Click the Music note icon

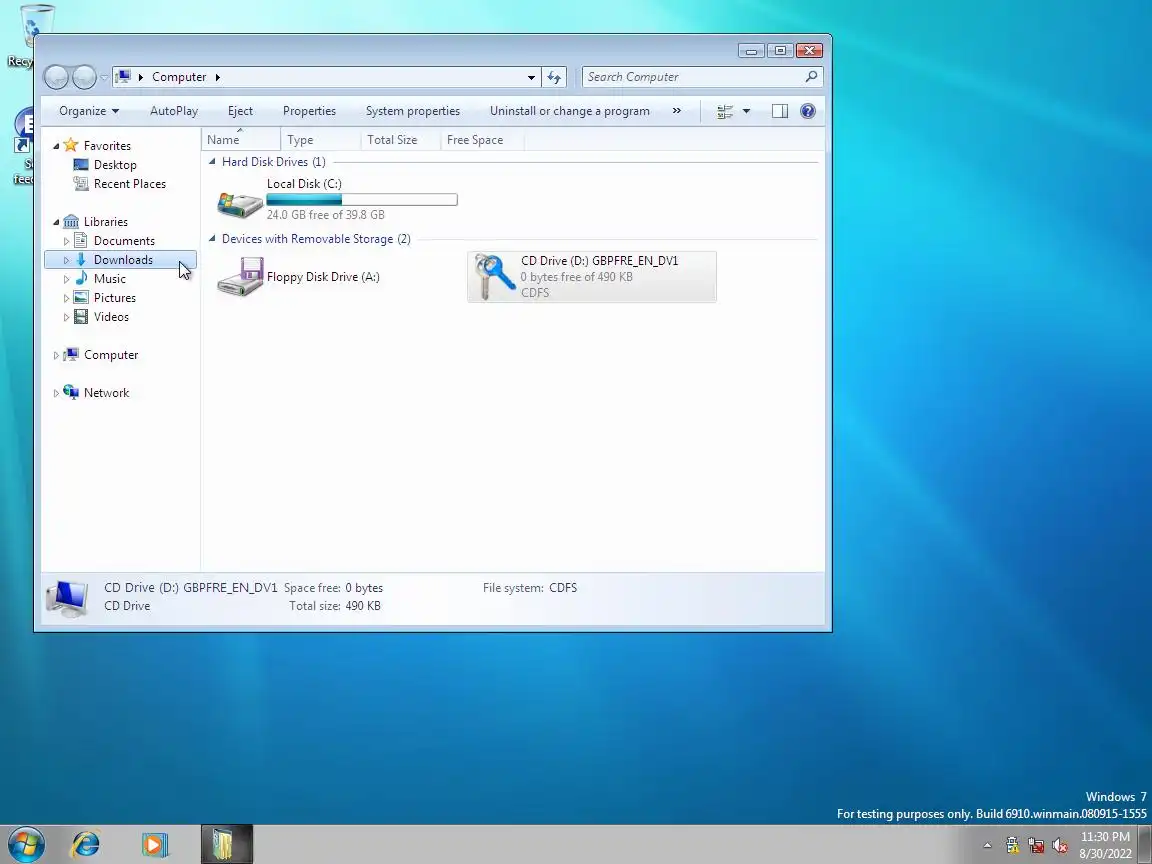coord(82,278)
